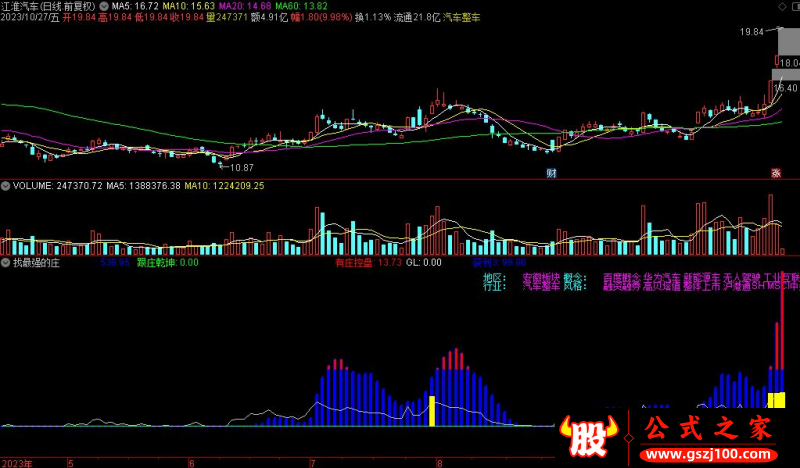Expand the VOLUME indicator dropdown arrow
The height and width of the screenshot is (468, 800).
click(6, 186)
